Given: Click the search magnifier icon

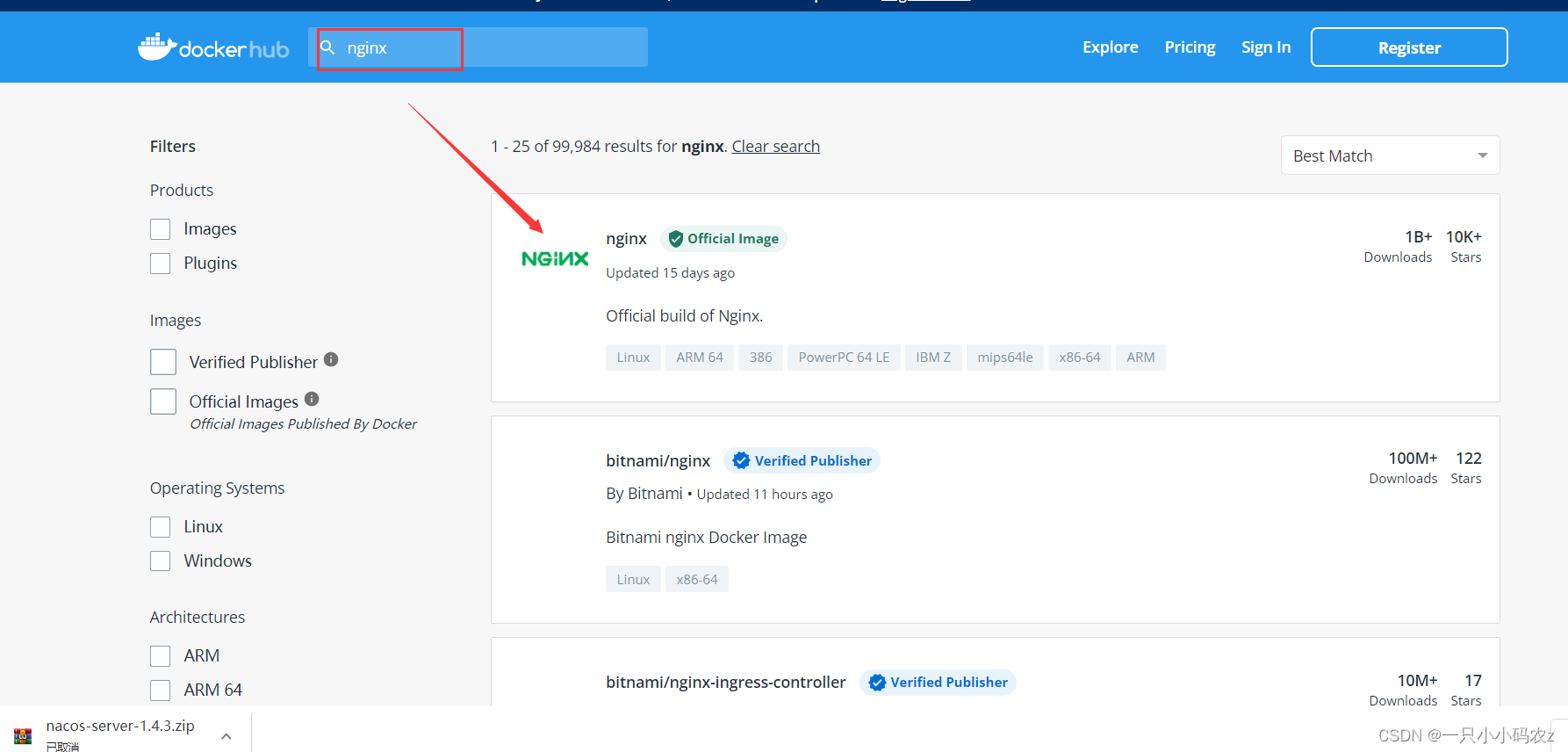Looking at the screenshot, I should coord(327,47).
